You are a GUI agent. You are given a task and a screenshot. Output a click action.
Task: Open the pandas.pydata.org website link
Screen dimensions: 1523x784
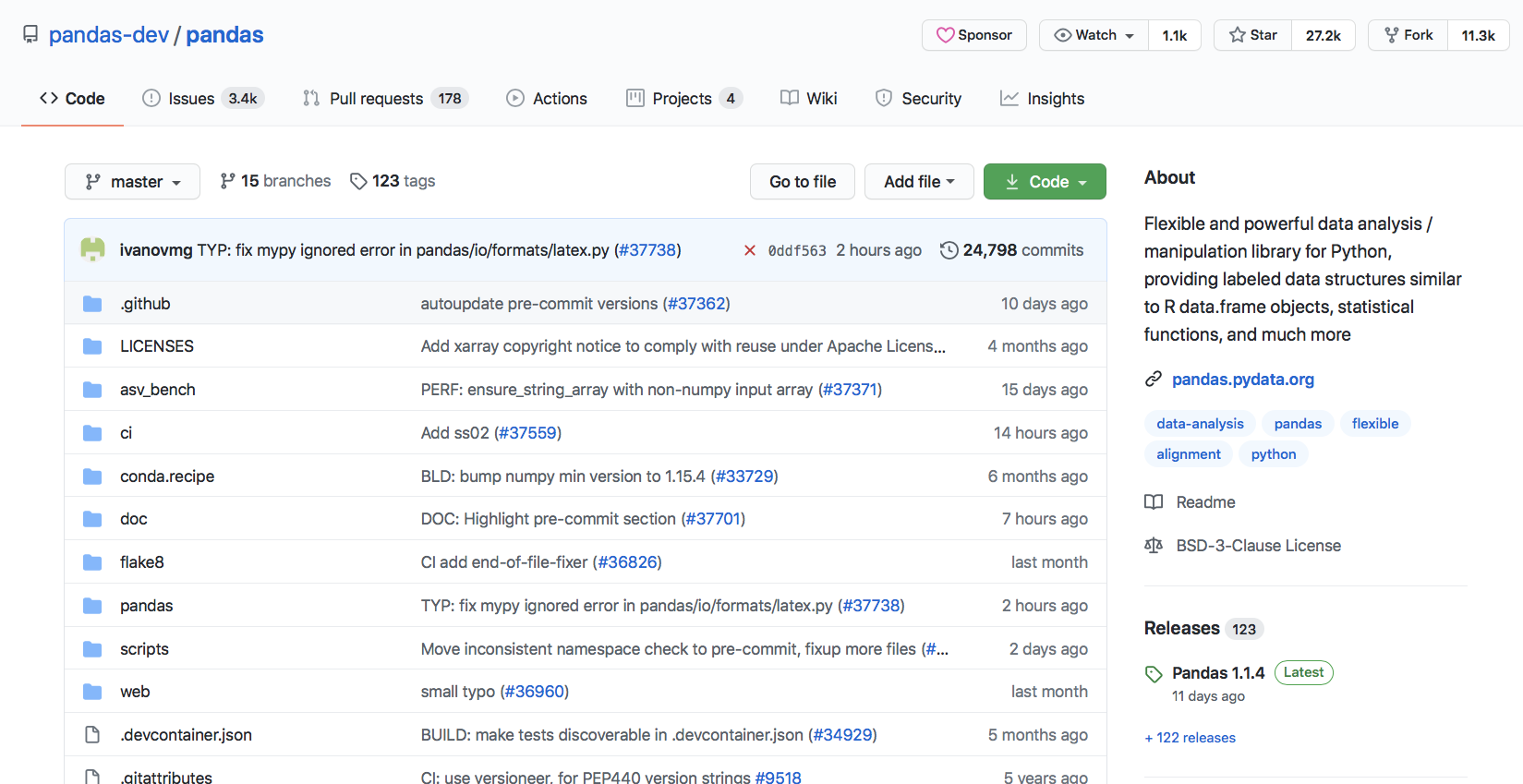click(1243, 380)
